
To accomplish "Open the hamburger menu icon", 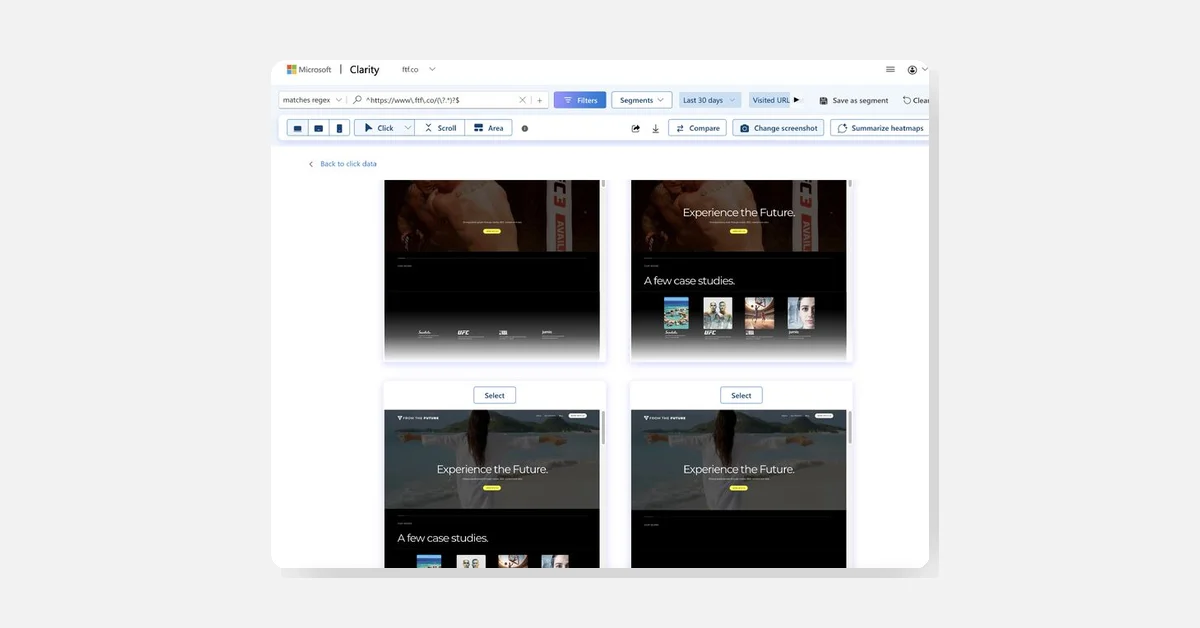I will 890,70.
